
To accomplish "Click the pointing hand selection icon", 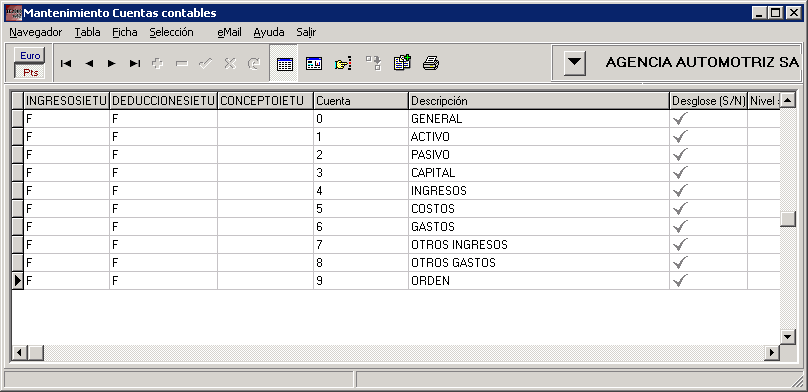I will coord(343,64).
